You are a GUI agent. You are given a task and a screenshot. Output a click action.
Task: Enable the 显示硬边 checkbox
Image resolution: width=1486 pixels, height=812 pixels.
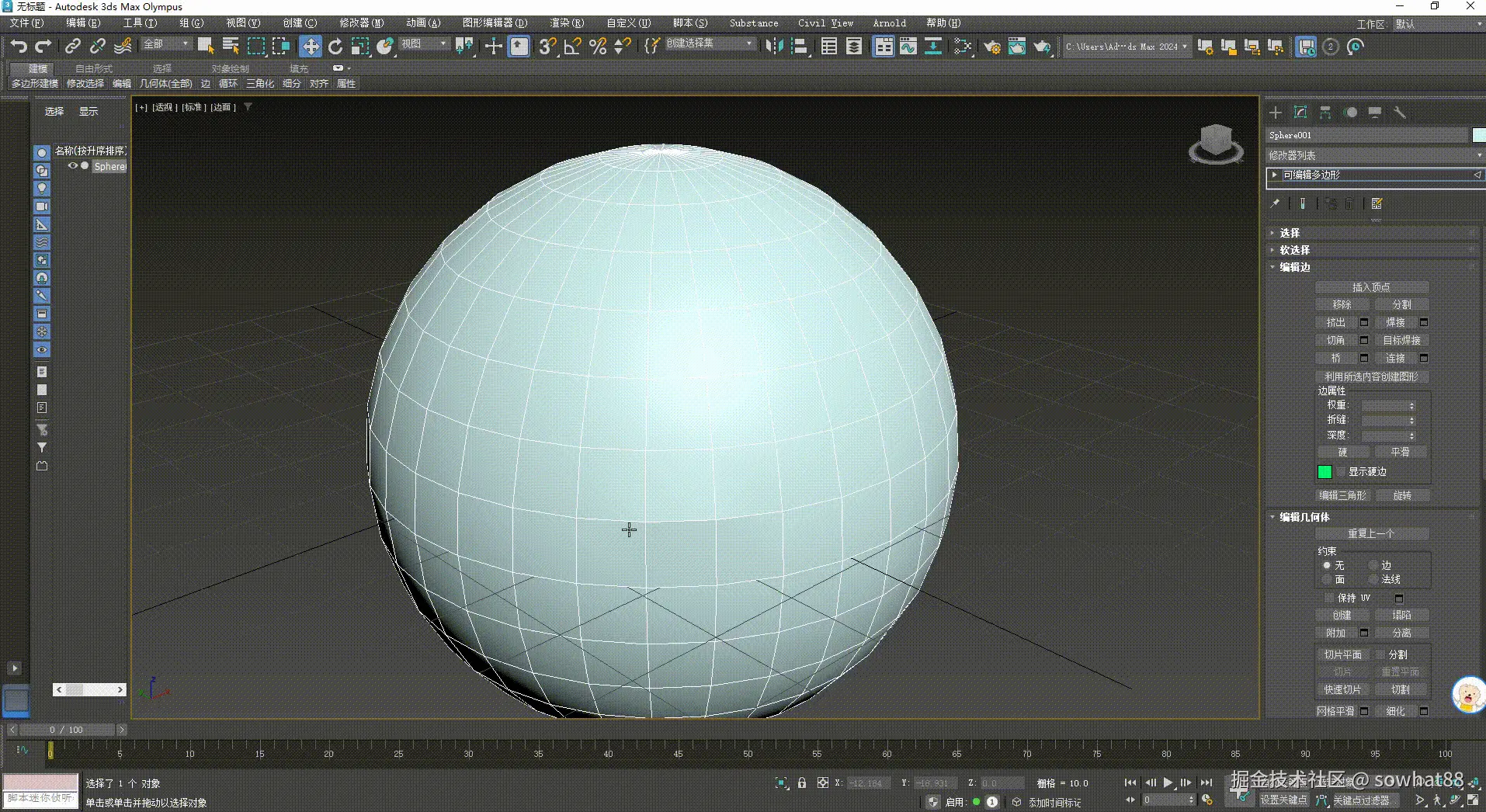coord(1341,472)
